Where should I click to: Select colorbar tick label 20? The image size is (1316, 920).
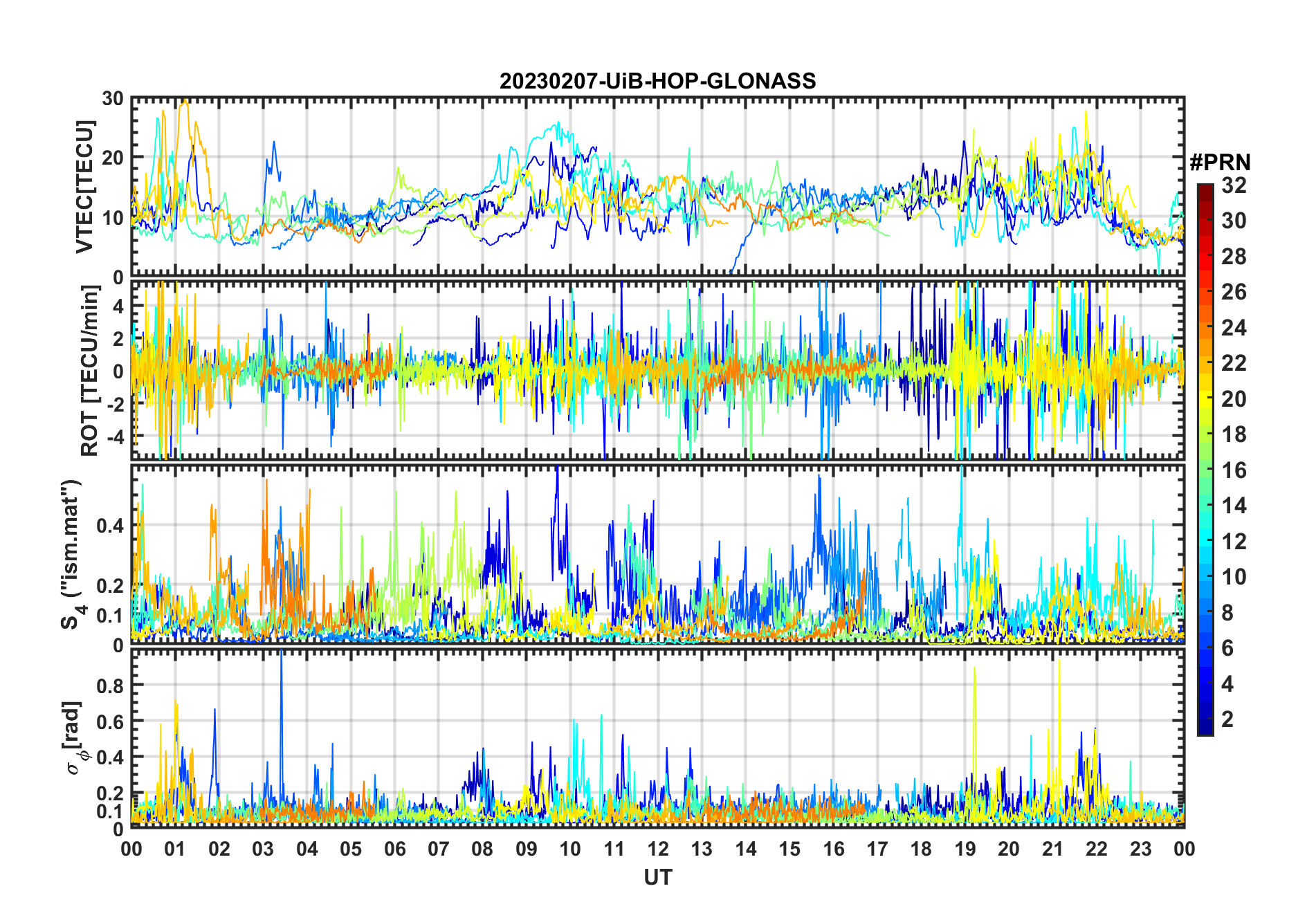click(x=1234, y=399)
